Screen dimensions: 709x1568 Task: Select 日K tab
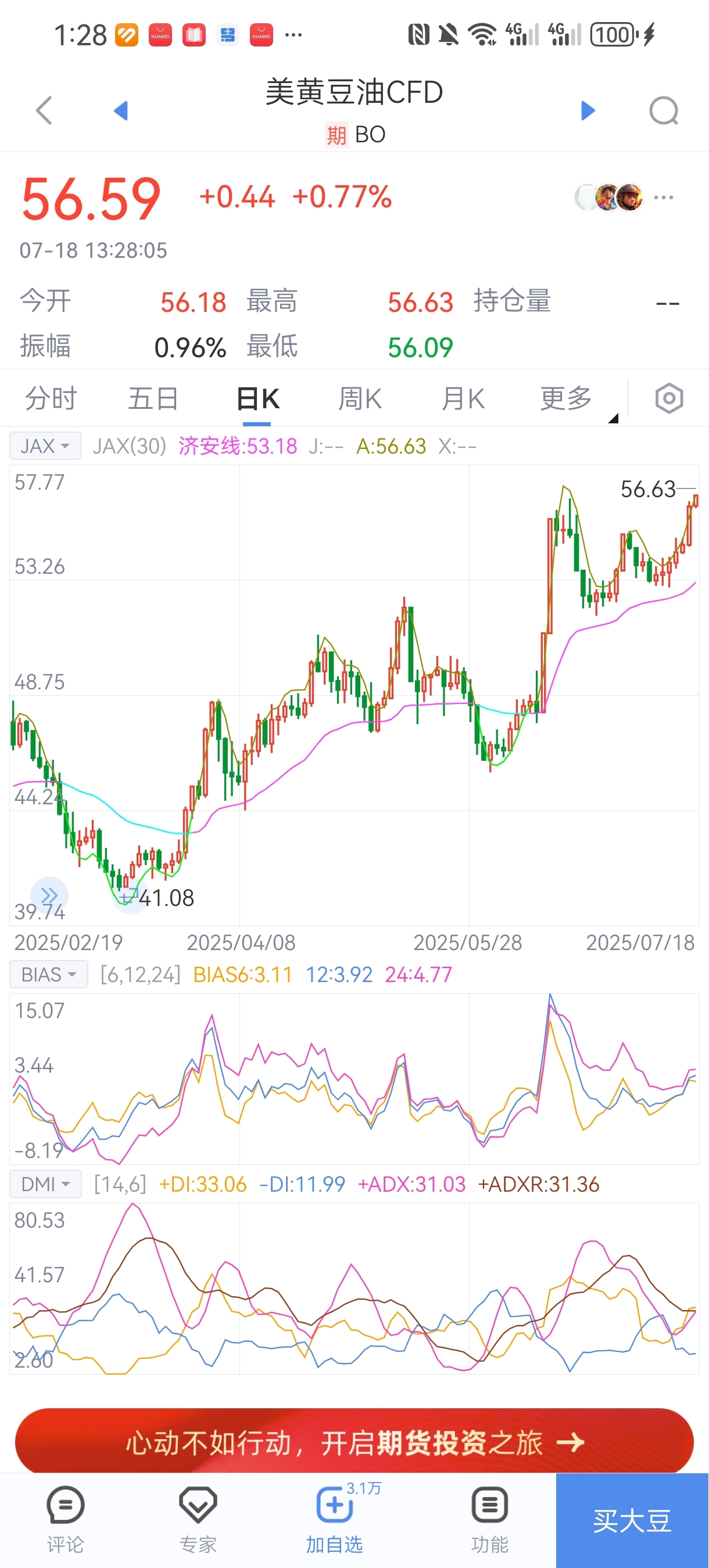[257, 399]
